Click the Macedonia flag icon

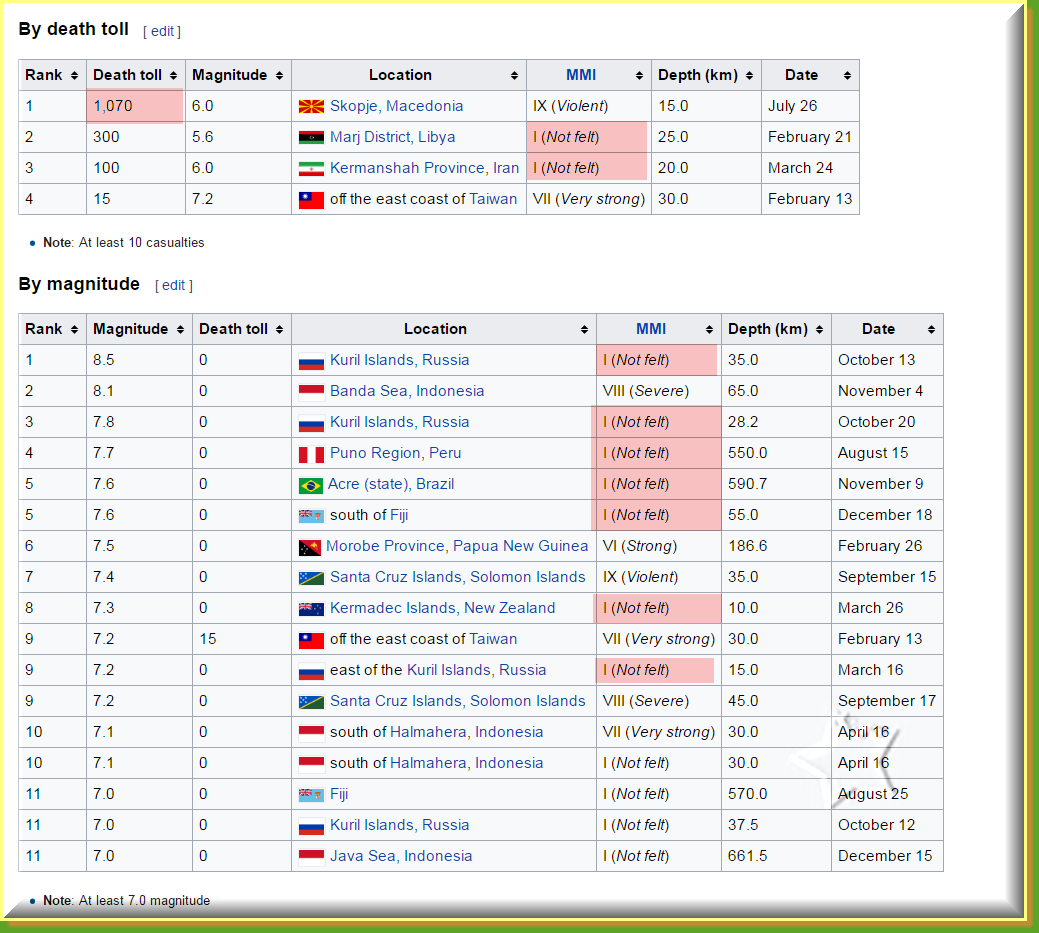click(x=311, y=107)
